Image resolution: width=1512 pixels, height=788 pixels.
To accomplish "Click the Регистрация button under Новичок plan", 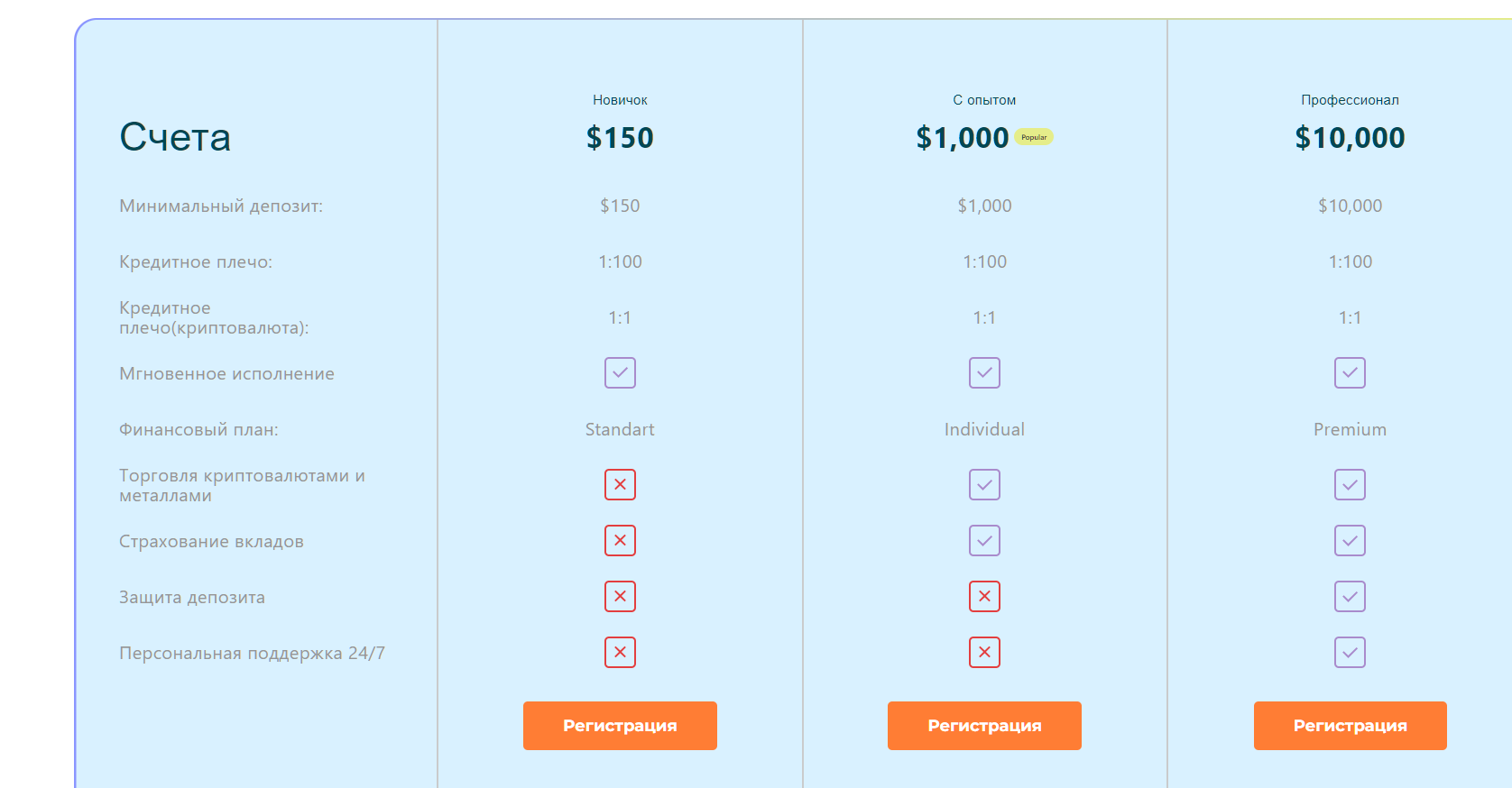I will [x=620, y=726].
